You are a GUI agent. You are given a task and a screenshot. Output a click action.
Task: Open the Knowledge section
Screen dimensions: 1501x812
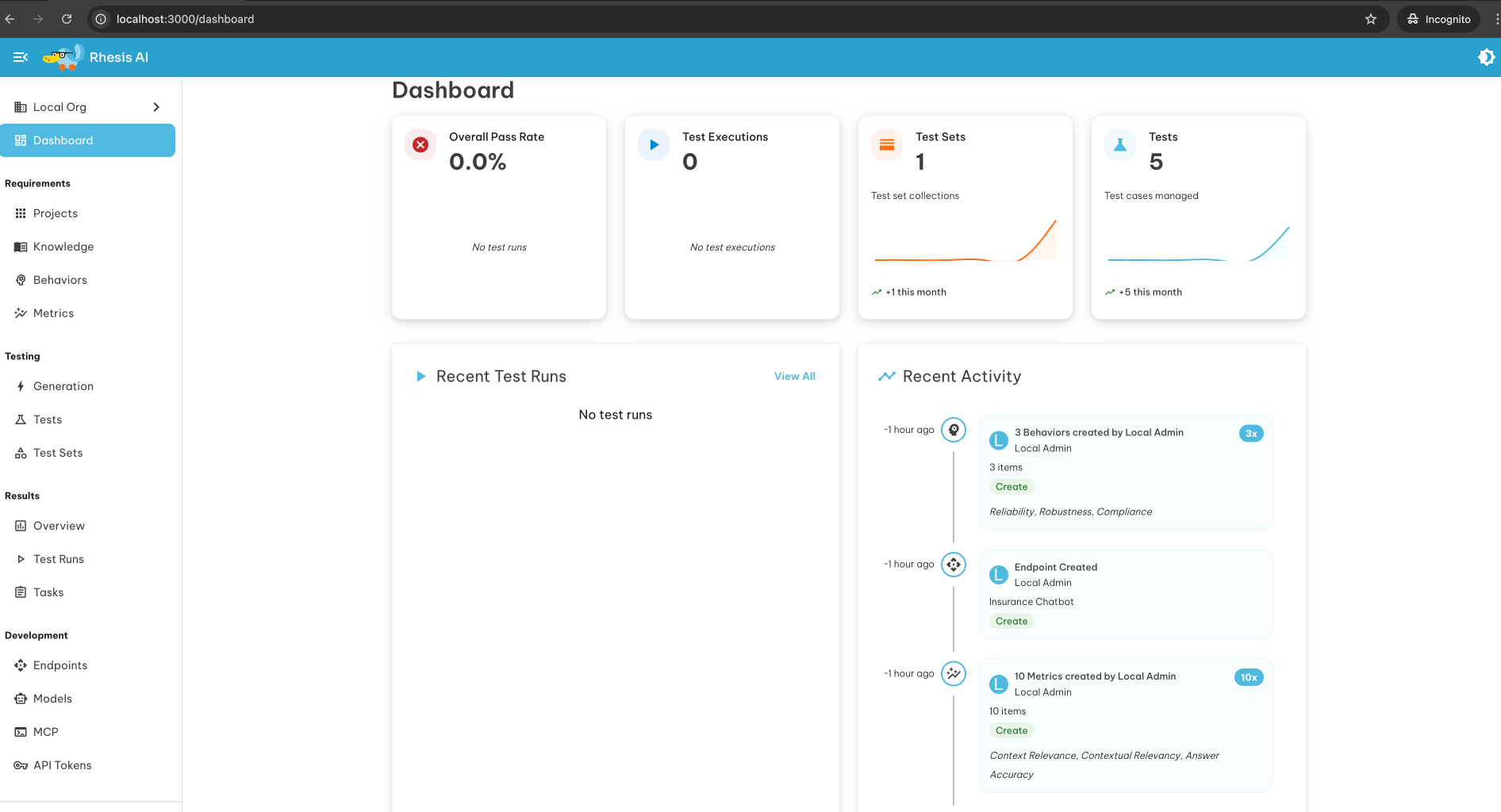63,246
